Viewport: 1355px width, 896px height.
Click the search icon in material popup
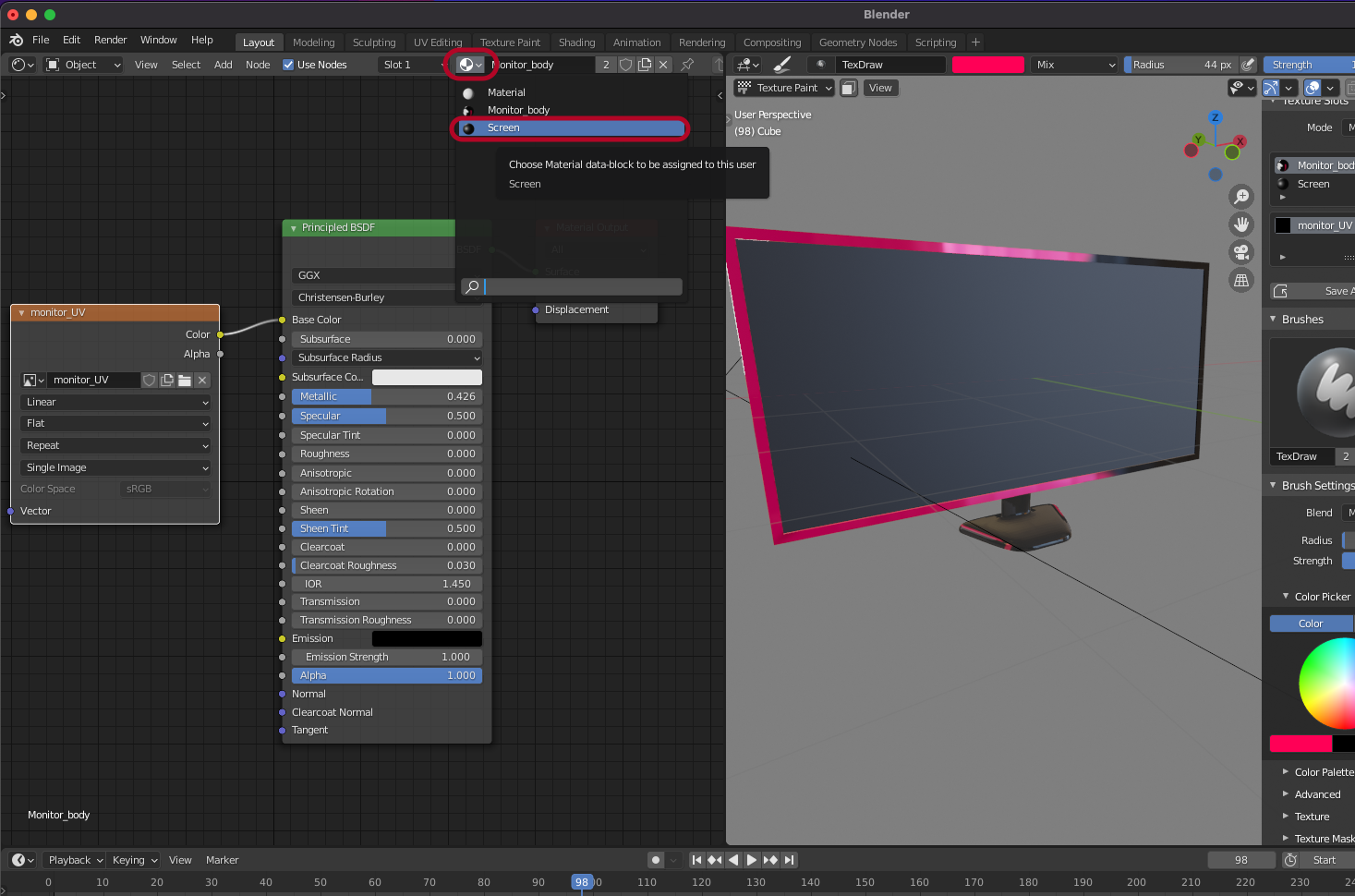click(472, 287)
